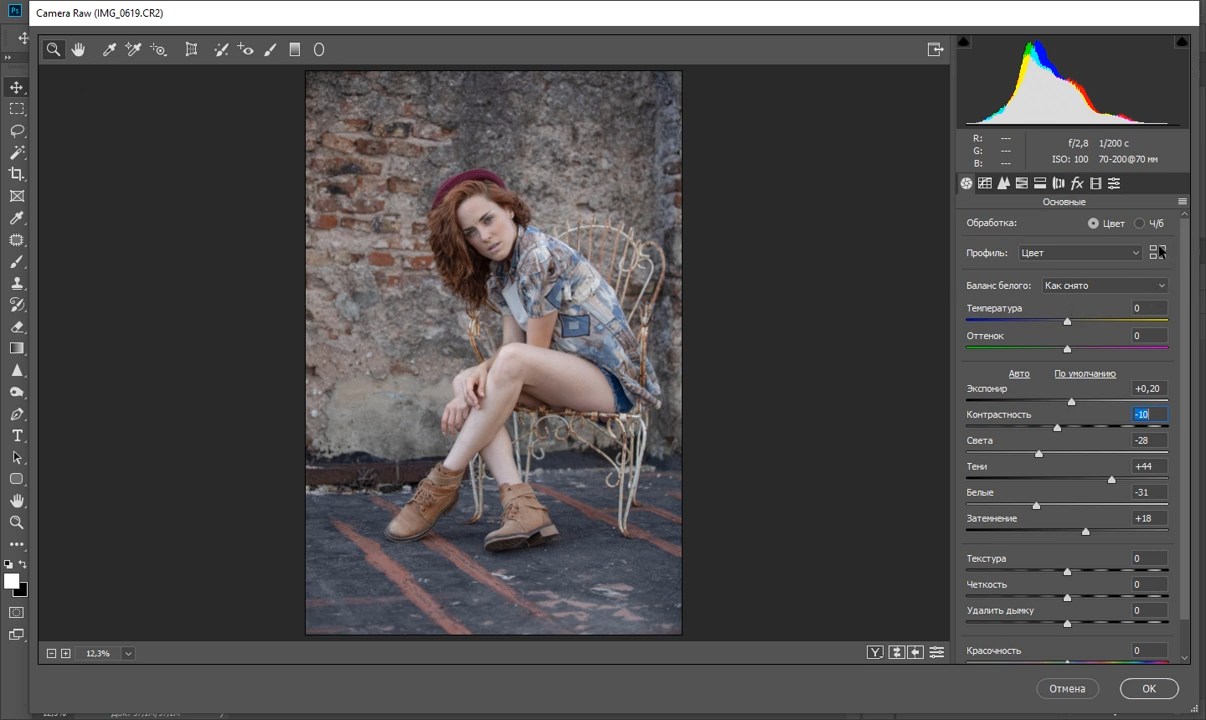Viewport: 1206px width, 720px height.
Task: Select the Цвет processing radio button
Action: (x=1093, y=223)
